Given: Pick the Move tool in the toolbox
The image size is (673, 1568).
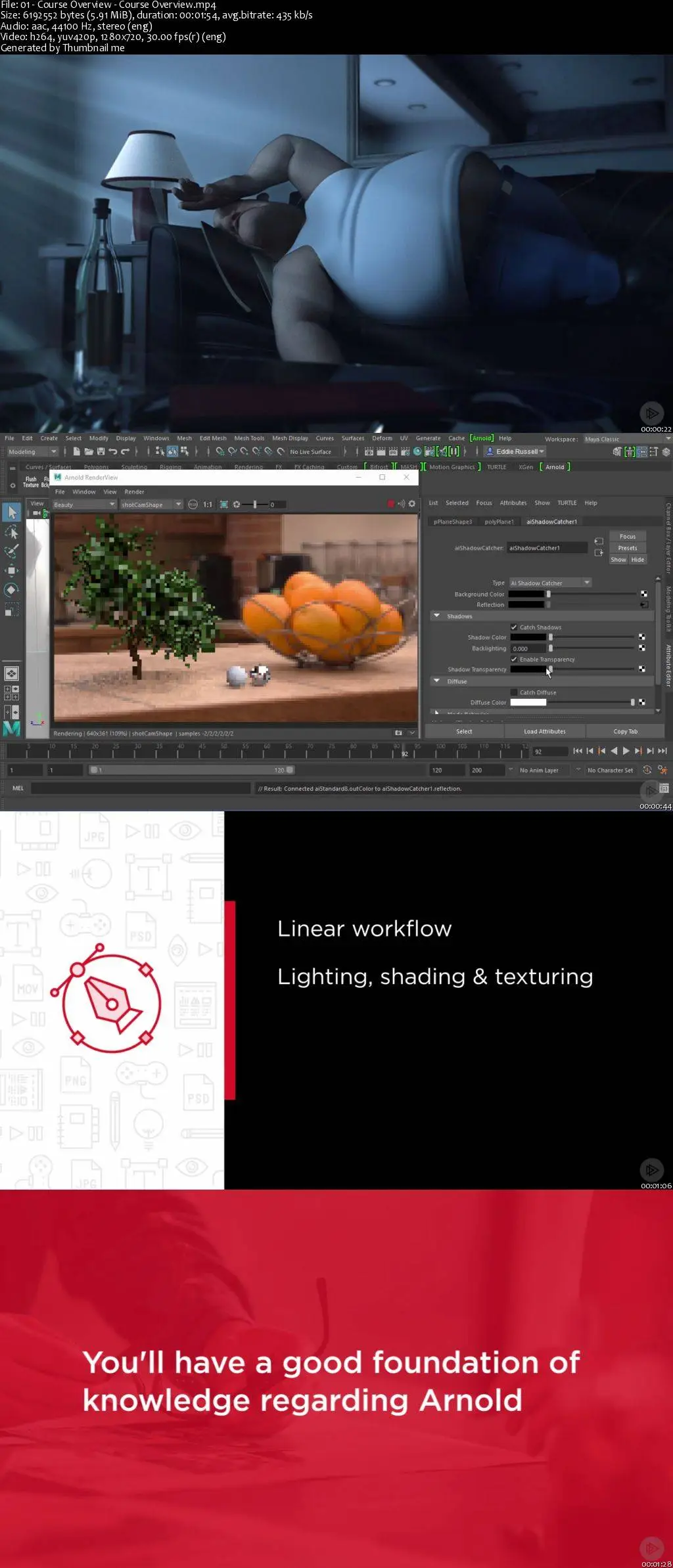Looking at the screenshot, I should pos(12,570).
